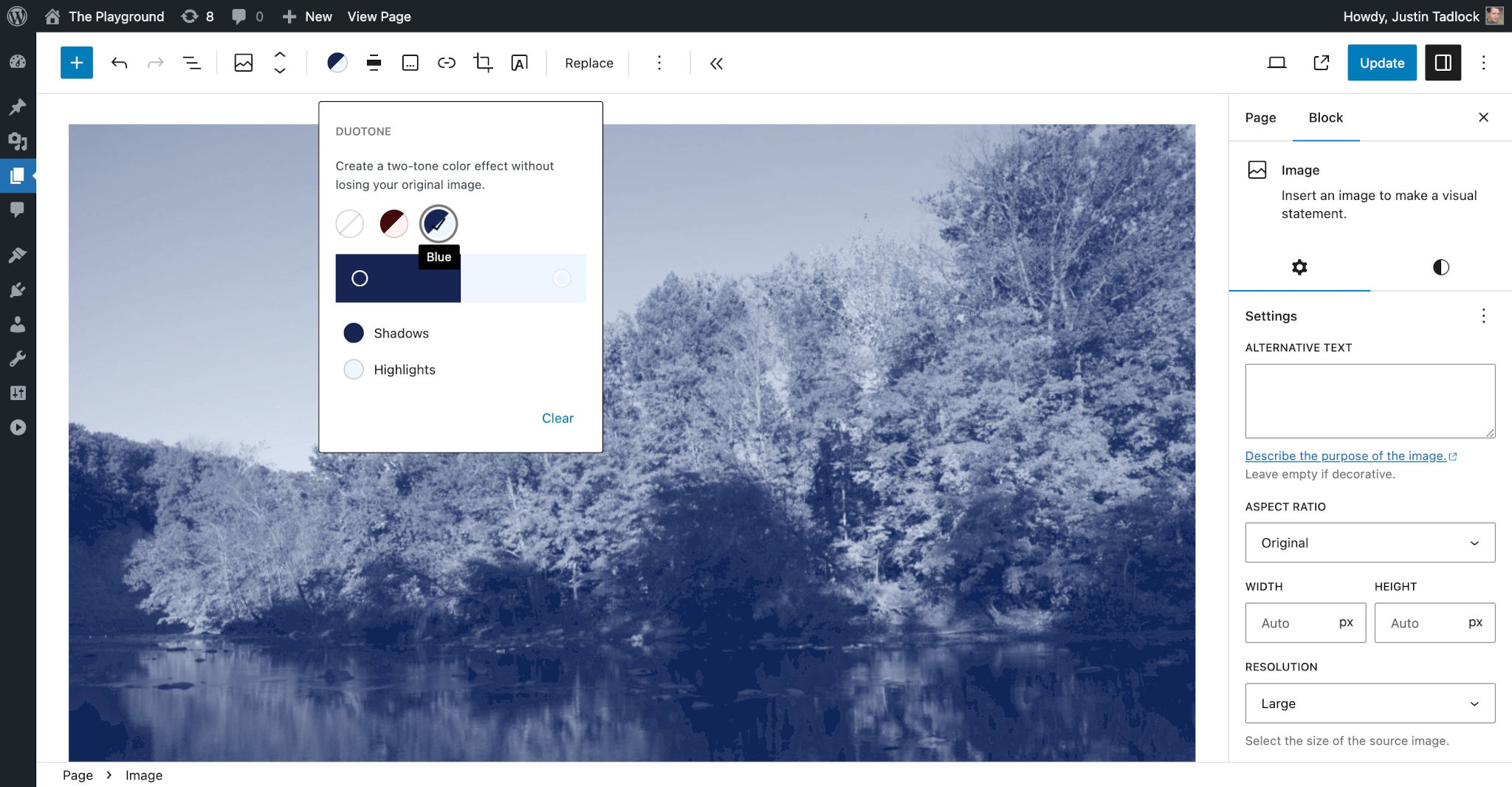Open the Resolution dropdown set to Large
Viewport: 1512px width, 787px height.
click(x=1369, y=703)
